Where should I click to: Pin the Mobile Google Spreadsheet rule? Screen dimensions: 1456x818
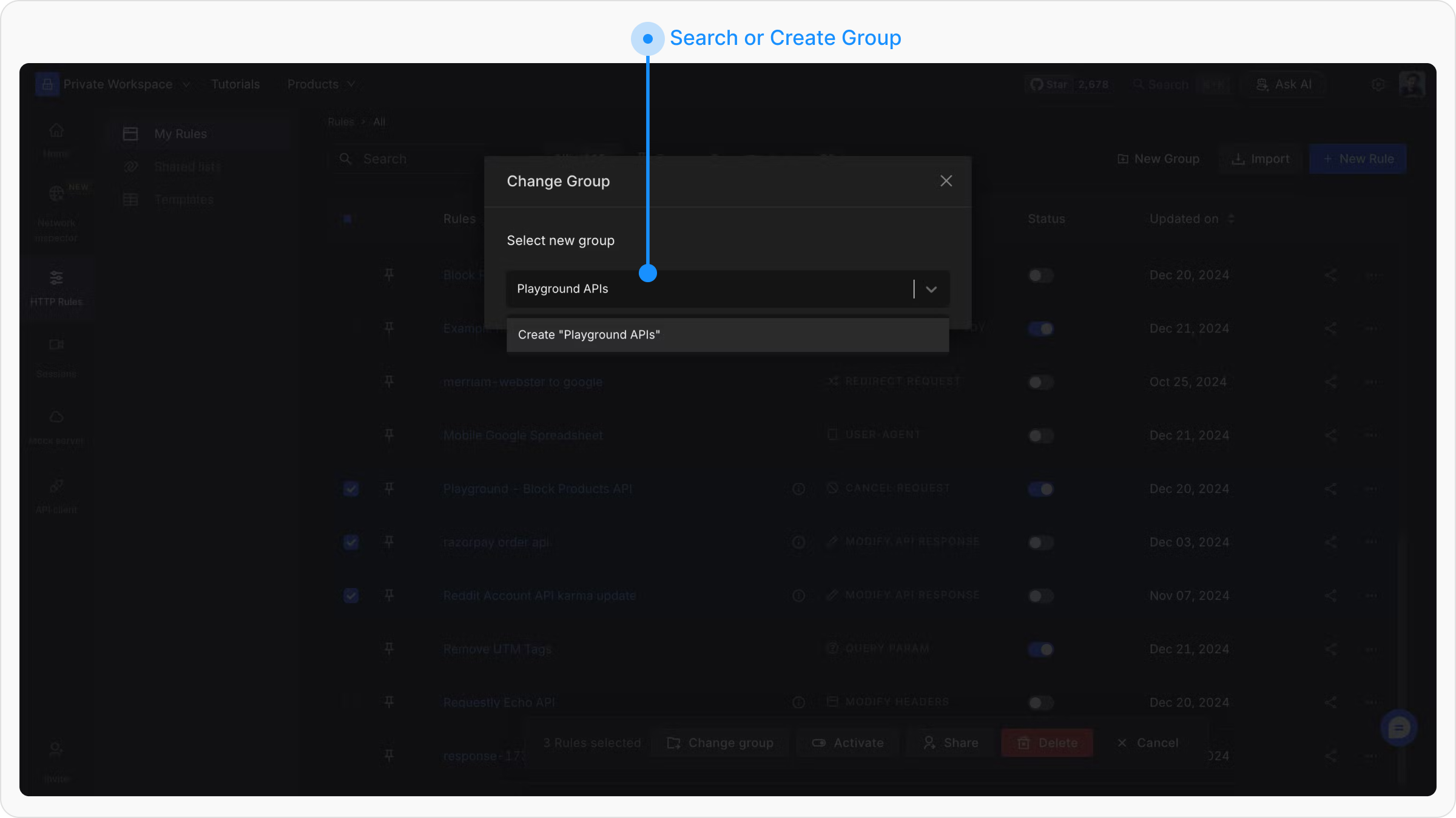point(389,435)
